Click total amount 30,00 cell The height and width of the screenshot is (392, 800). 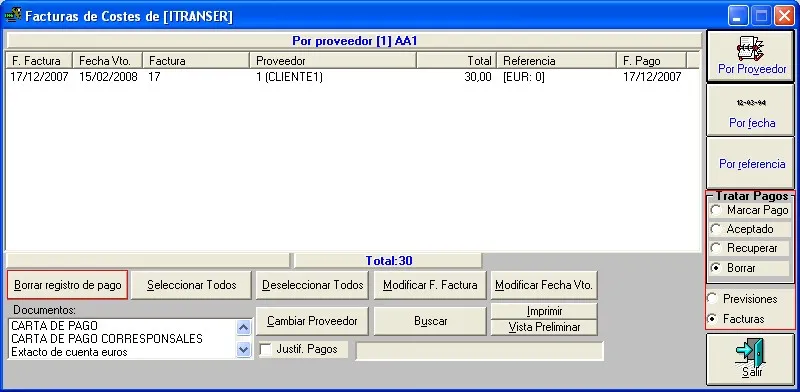(x=478, y=77)
